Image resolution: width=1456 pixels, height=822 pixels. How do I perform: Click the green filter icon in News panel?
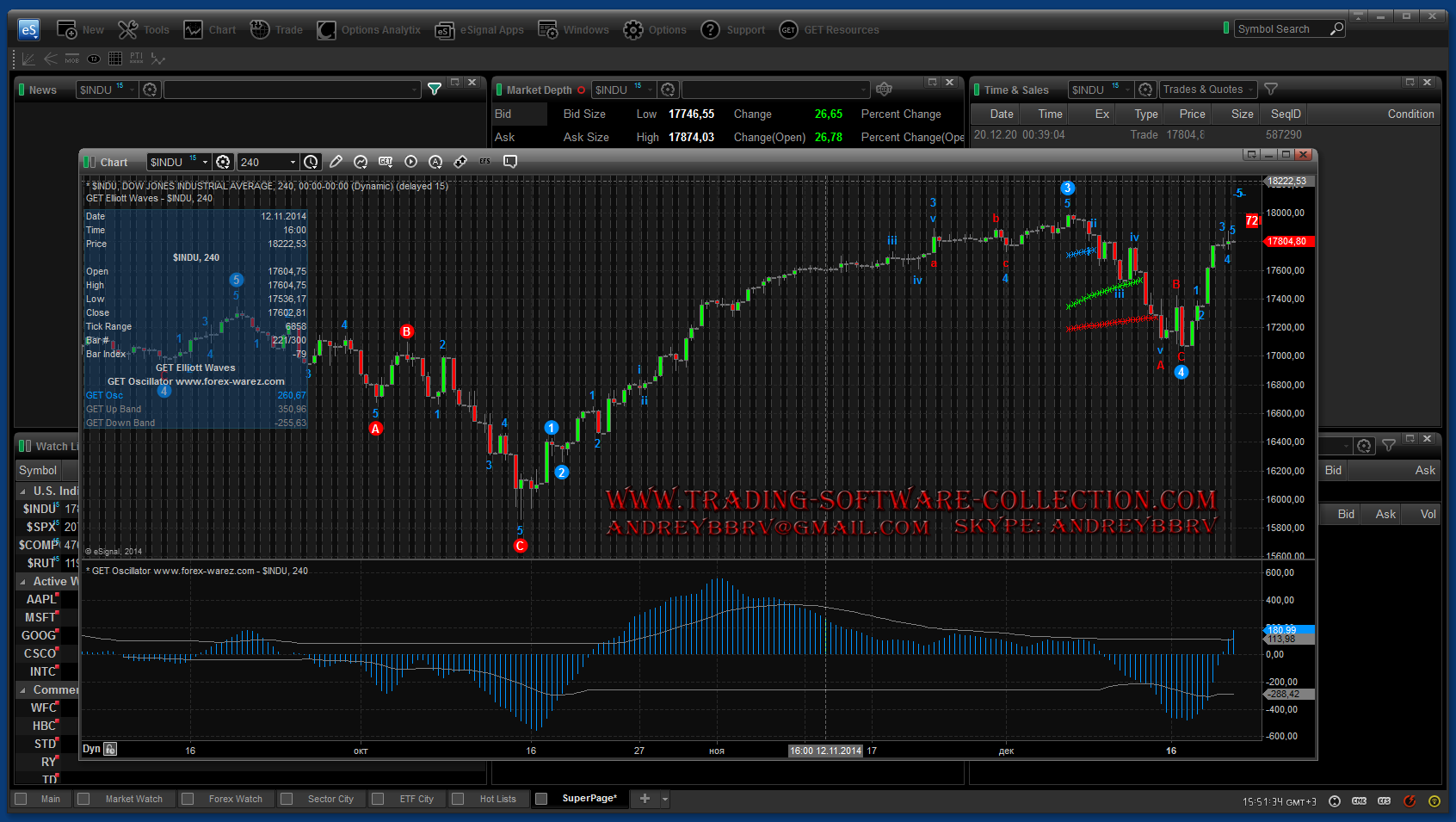point(435,90)
